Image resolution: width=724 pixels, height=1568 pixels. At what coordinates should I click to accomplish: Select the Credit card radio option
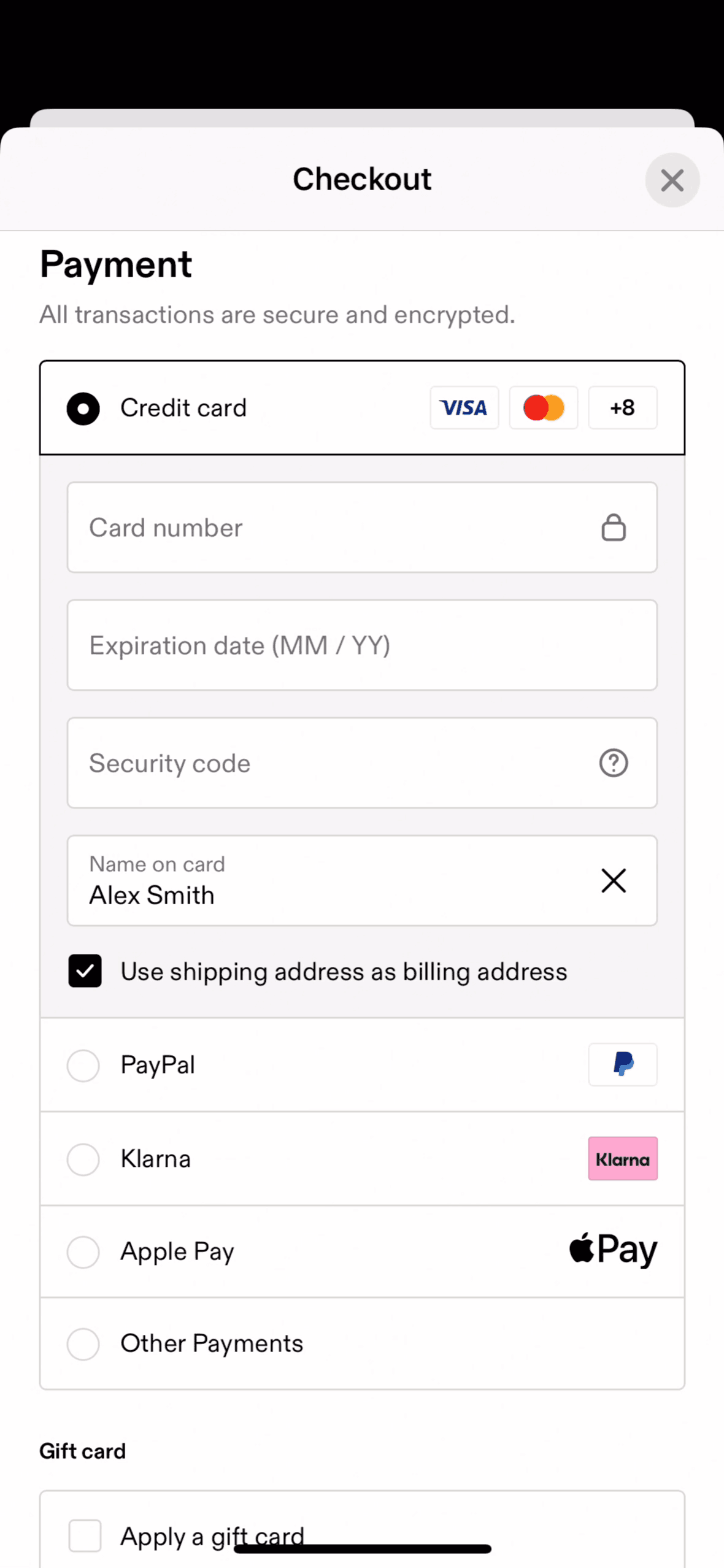pos(83,409)
